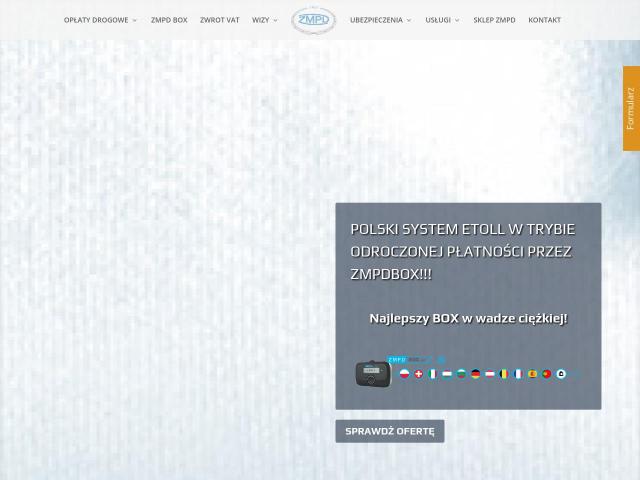Viewport: 640px width, 480px height.
Task: Open the Sklep ZMPD menu item
Action: pos(494,20)
